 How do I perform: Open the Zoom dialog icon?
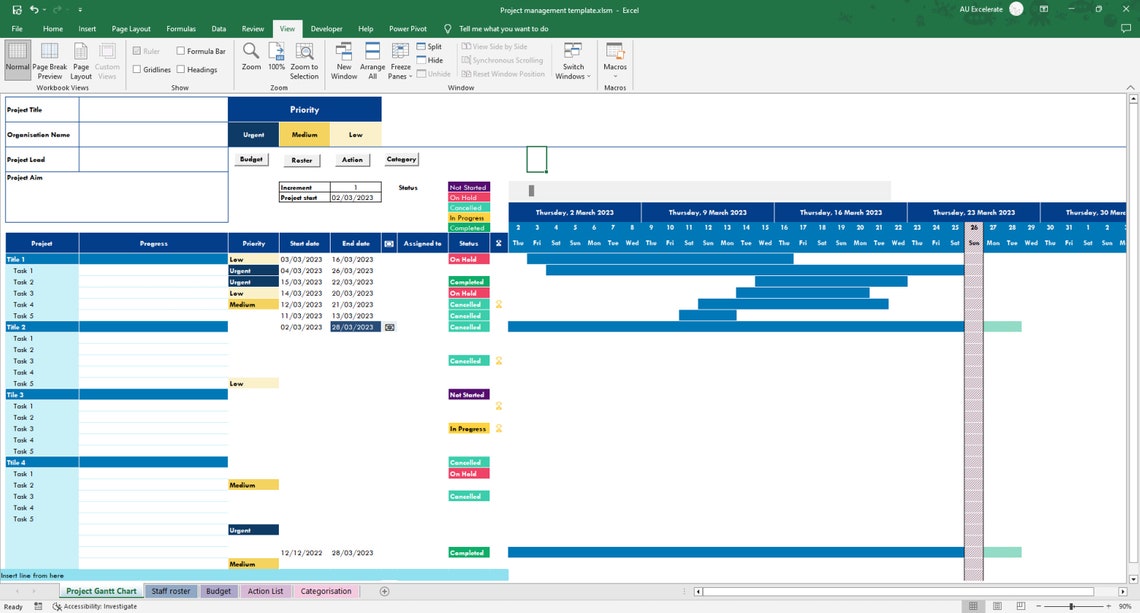(250, 60)
